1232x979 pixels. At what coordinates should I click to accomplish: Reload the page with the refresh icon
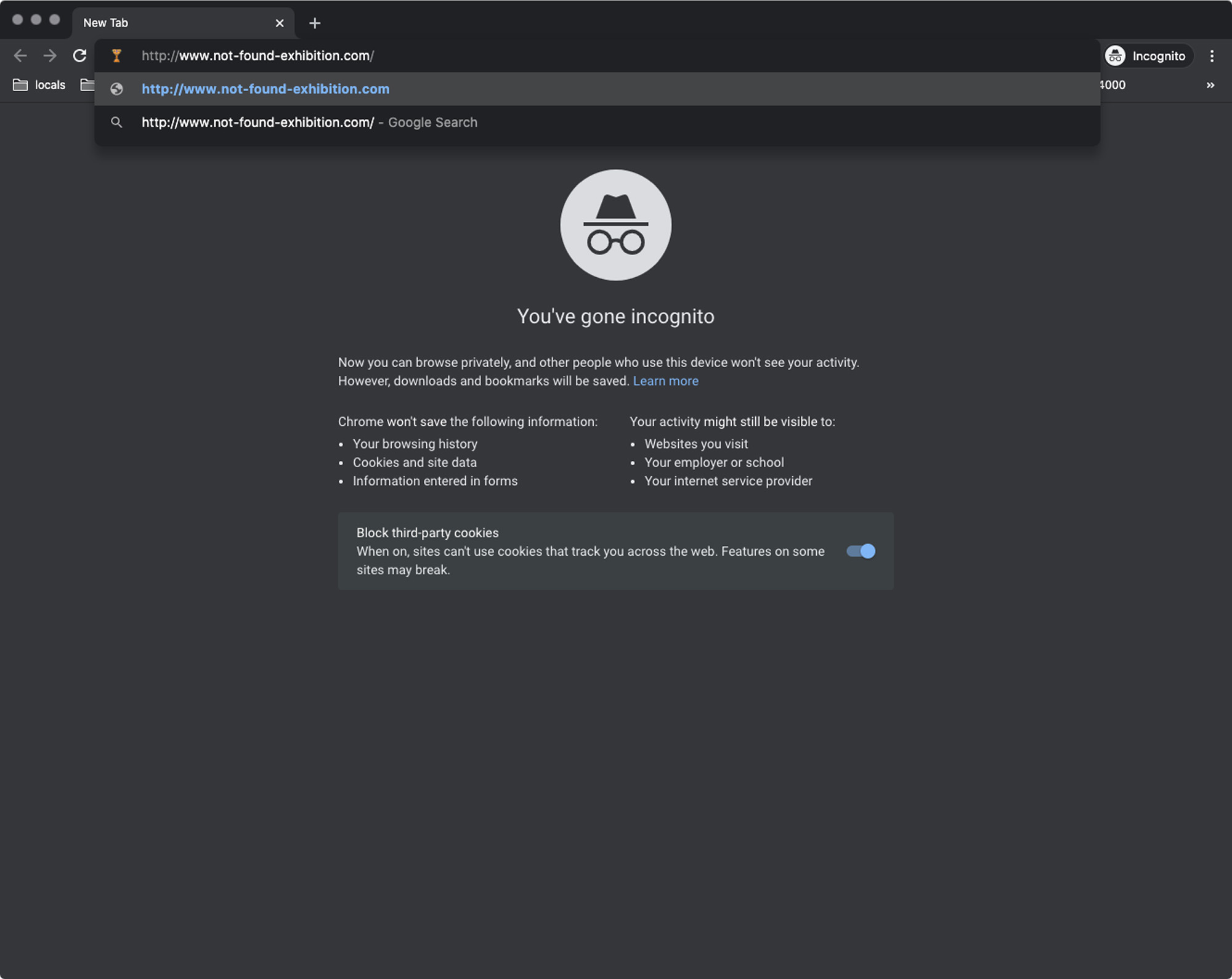tap(79, 55)
